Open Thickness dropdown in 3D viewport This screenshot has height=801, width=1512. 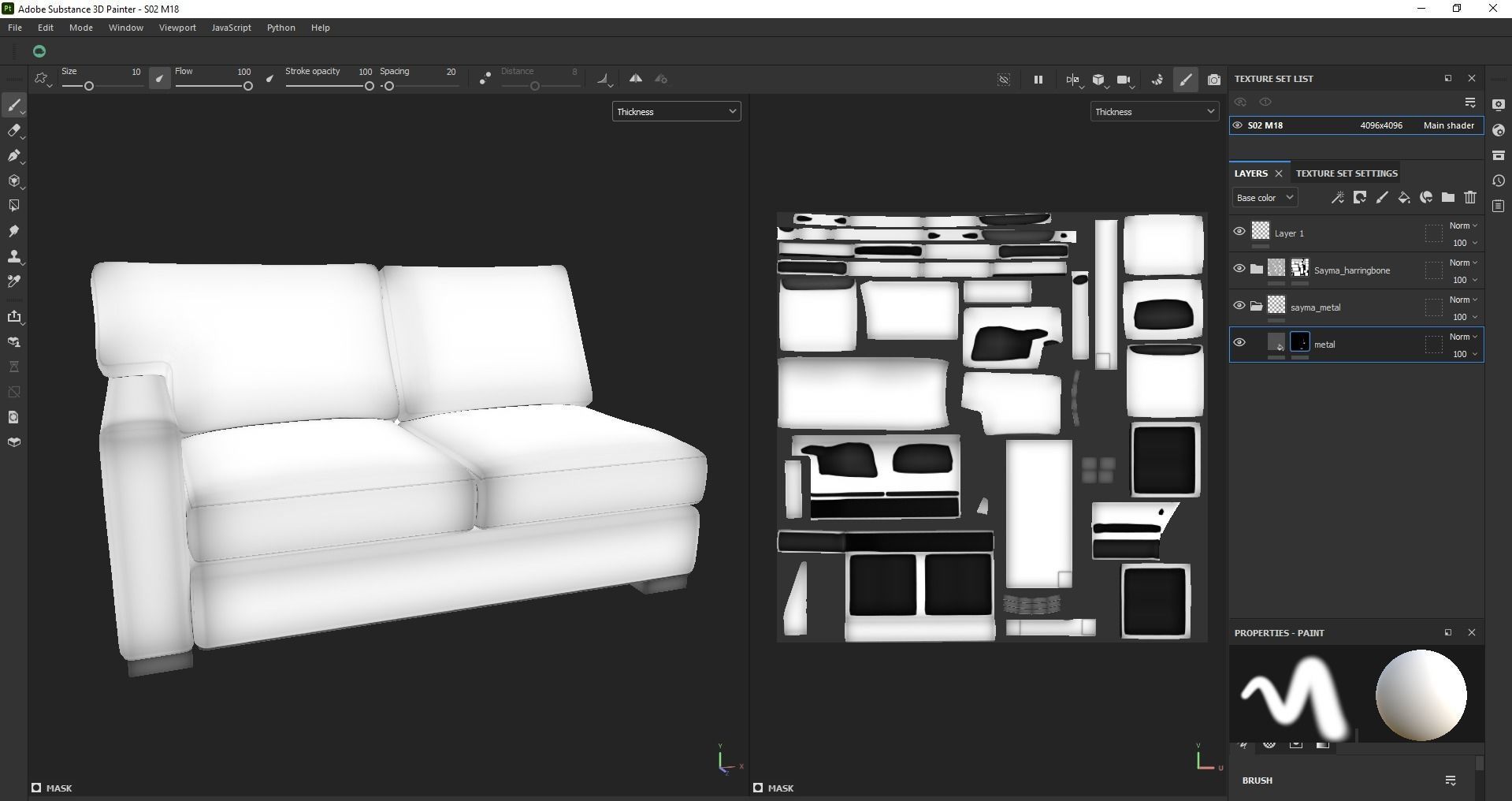[676, 112]
